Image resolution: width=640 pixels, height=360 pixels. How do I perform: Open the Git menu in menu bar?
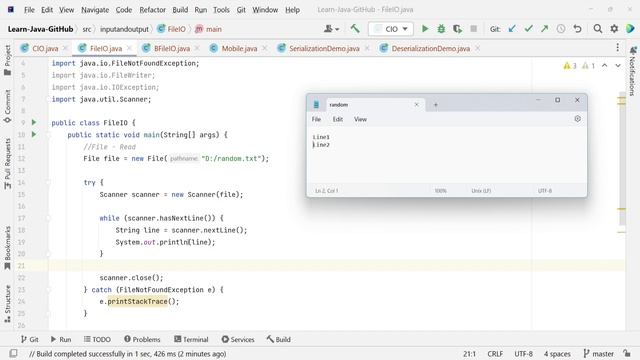pyautogui.click(x=241, y=9)
